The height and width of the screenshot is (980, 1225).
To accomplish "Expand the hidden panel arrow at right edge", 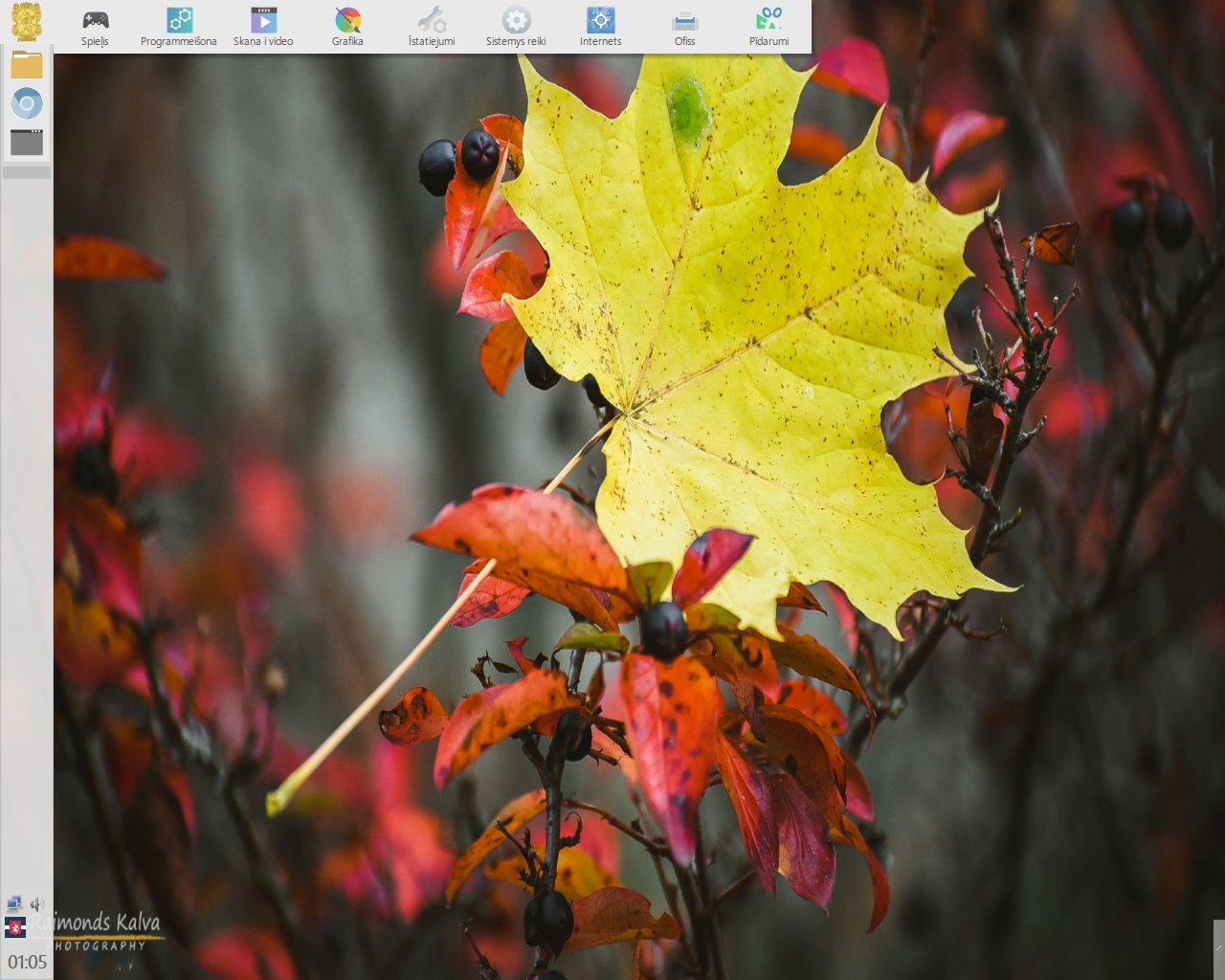I will point(1219,948).
